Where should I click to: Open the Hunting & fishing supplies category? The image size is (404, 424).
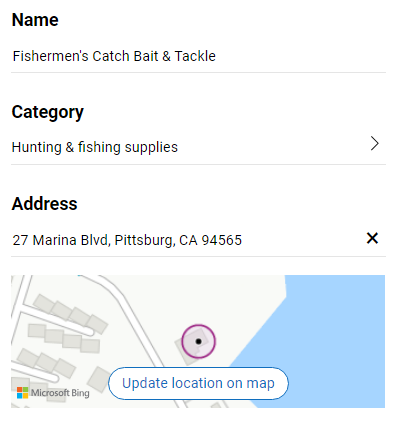[198, 147]
